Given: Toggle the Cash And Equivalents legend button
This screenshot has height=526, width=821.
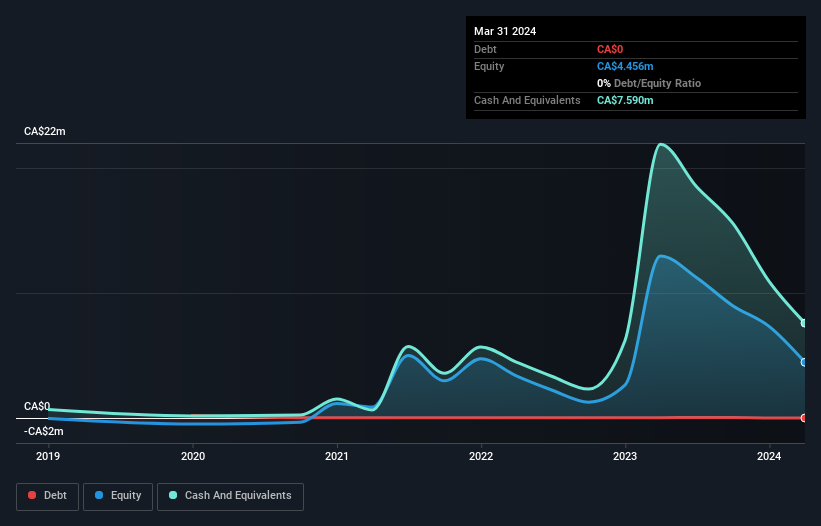Looking at the screenshot, I should [230, 496].
